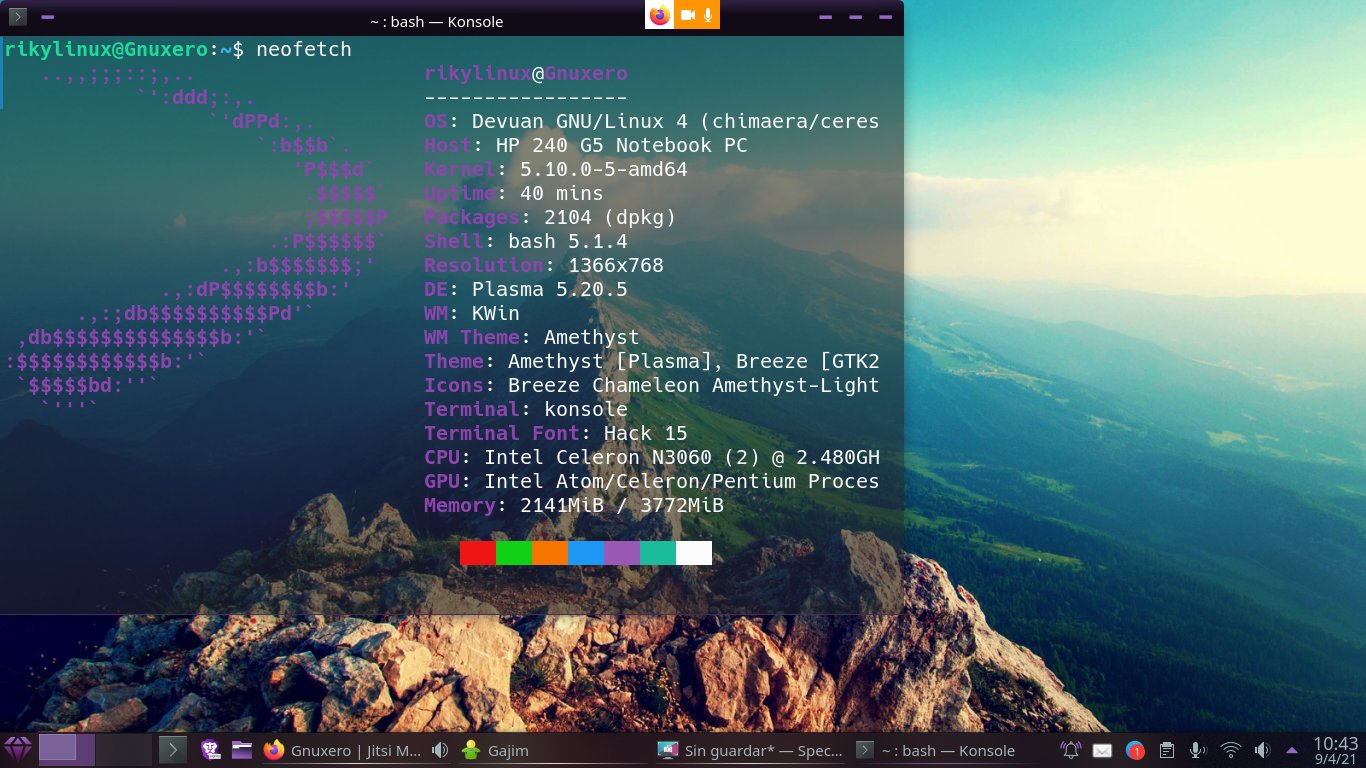This screenshot has width=1366, height=768.
Task: Open calendar via the 10:43 clock
Action: (1336, 750)
